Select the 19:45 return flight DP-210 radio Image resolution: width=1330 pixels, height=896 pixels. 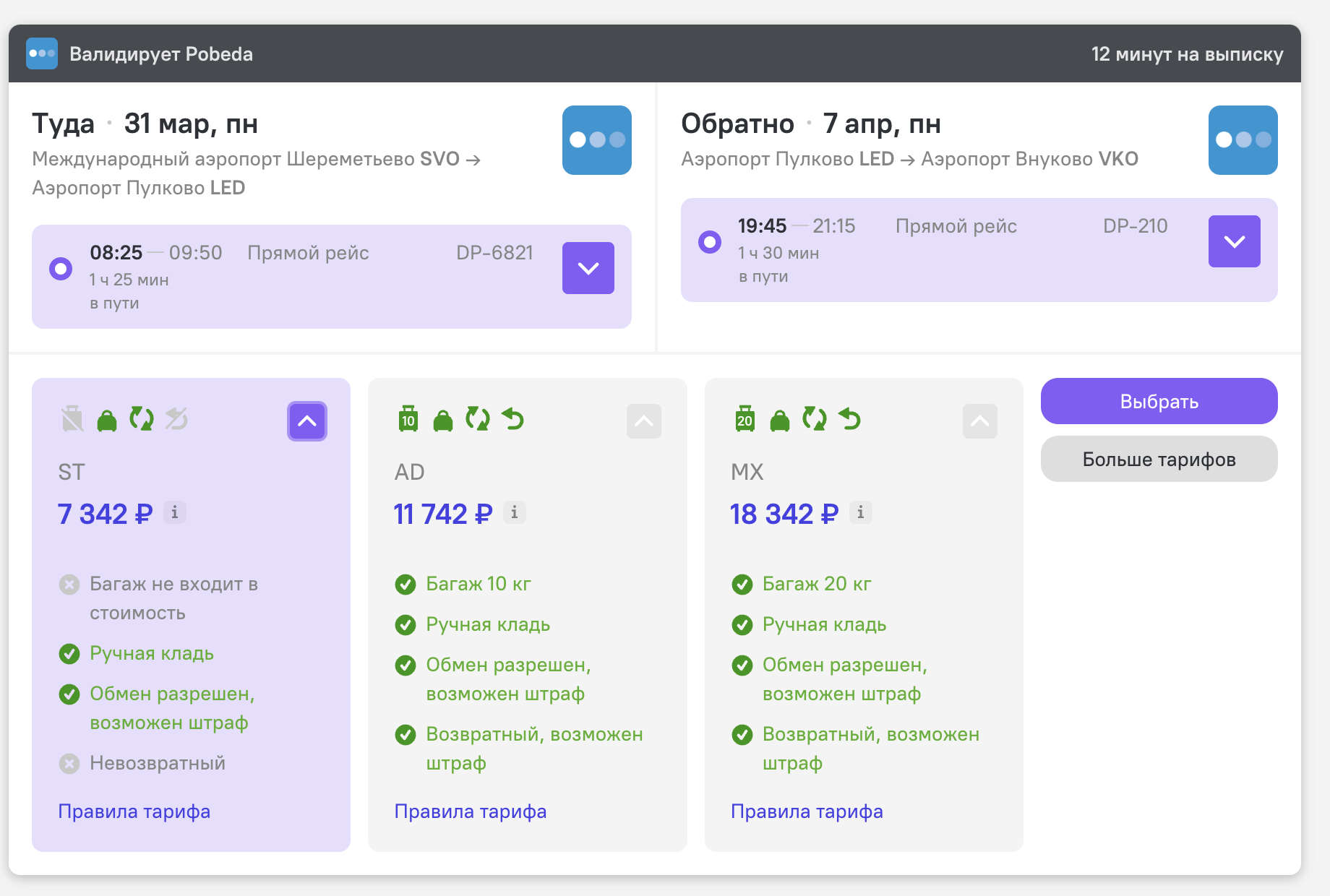point(710,241)
